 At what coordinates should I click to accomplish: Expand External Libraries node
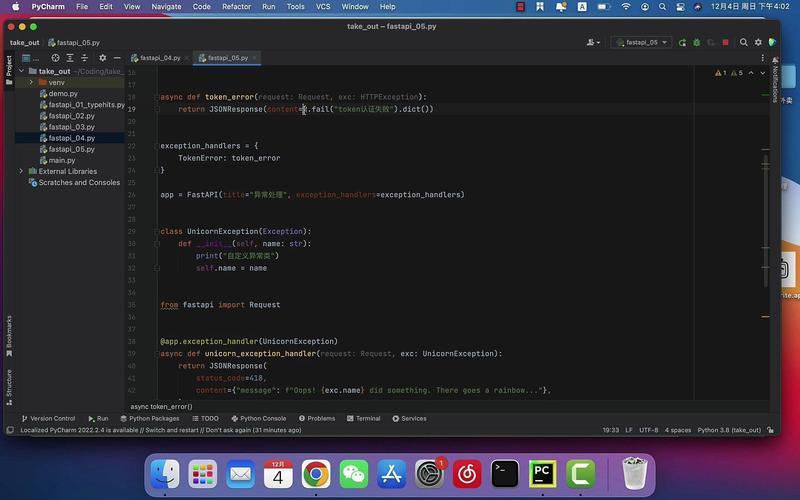click(x=21, y=171)
